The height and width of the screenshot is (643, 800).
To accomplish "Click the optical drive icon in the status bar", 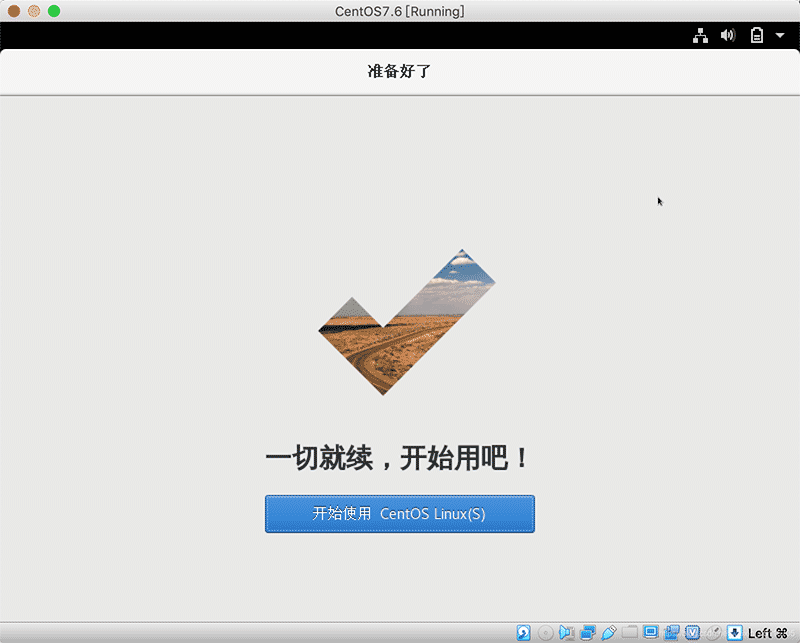I will coord(545,632).
